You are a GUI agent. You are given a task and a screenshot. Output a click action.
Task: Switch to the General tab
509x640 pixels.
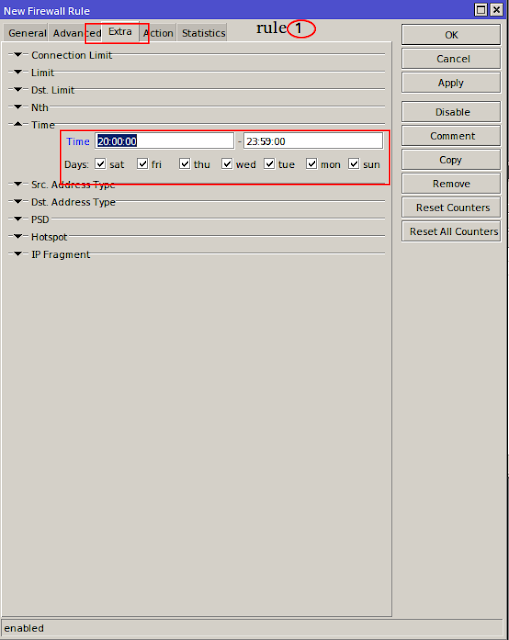point(27,33)
